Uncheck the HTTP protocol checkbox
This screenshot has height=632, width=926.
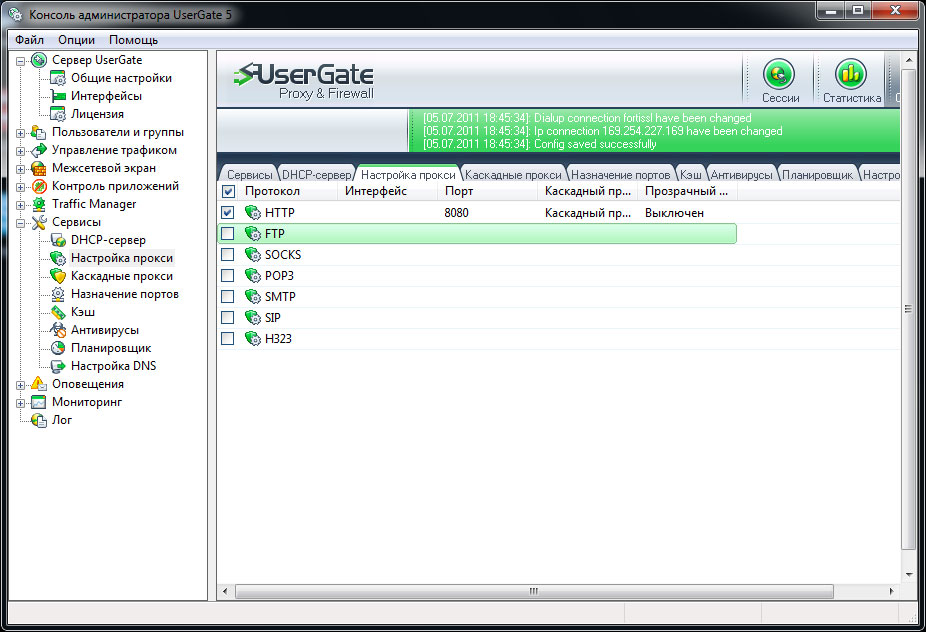click(x=227, y=213)
